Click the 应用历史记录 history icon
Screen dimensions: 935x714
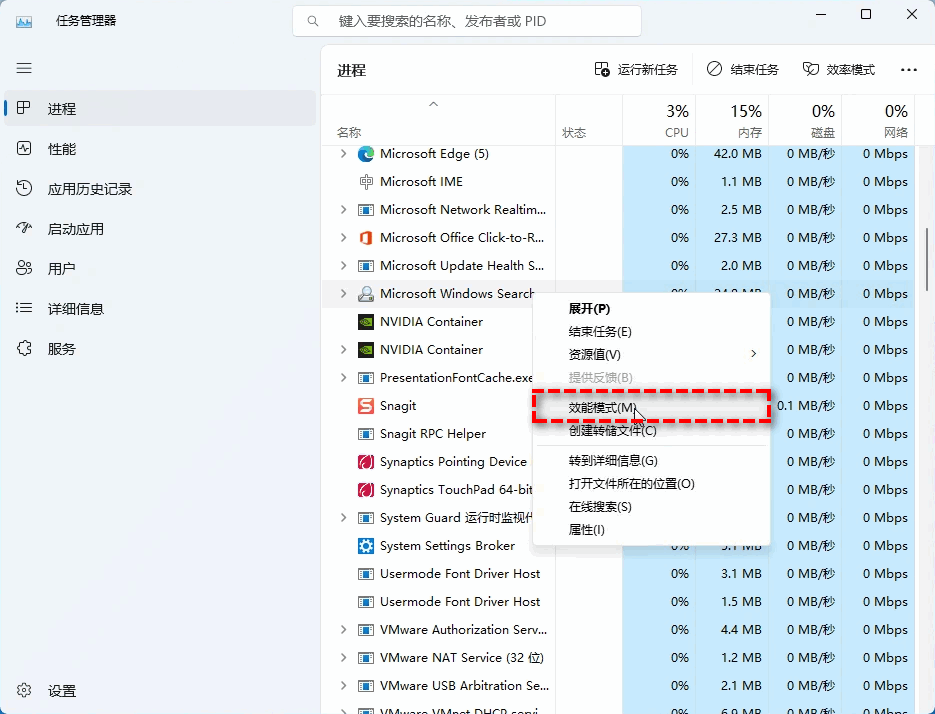[x=24, y=188]
